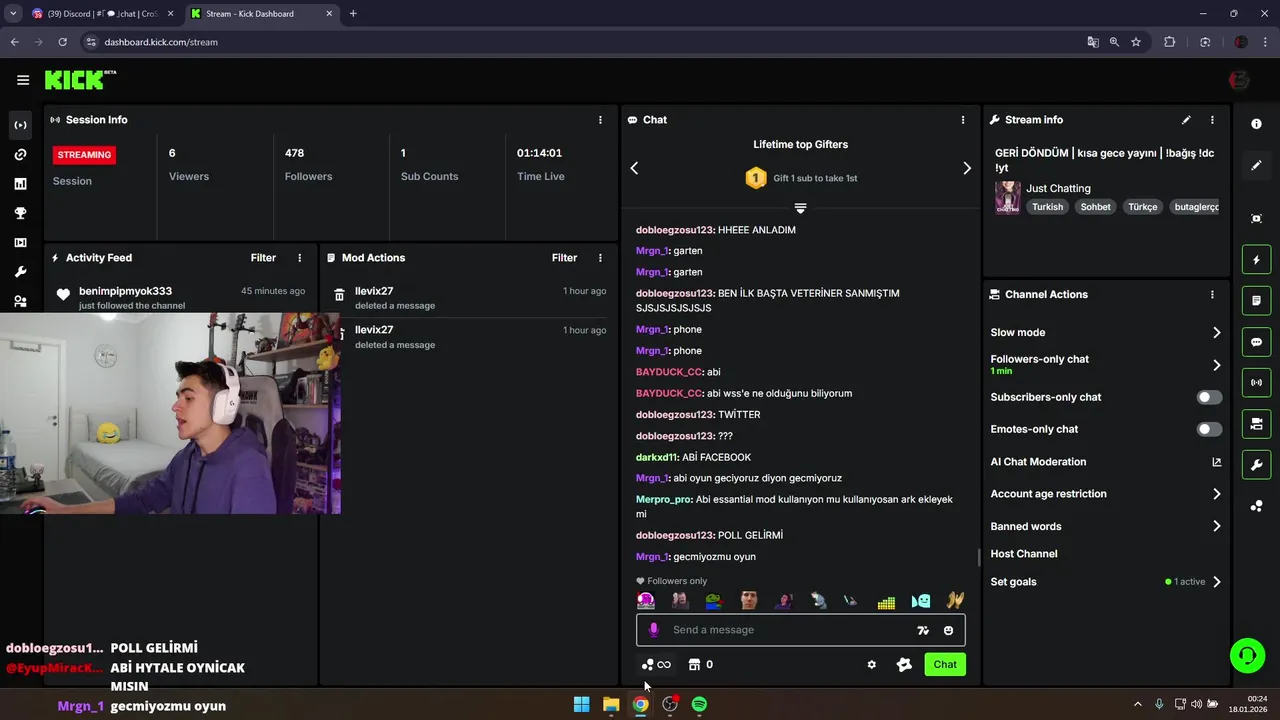Click the pencil edit icon in right sidebar

pos(1256,166)
